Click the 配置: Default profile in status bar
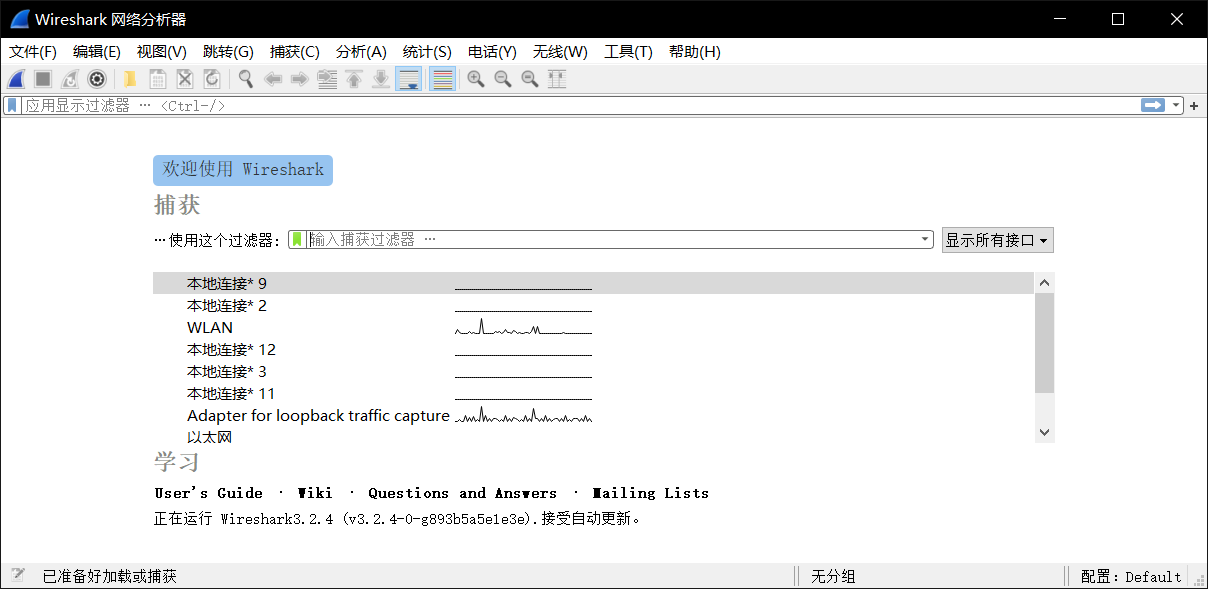 [x=1131, y=577]
